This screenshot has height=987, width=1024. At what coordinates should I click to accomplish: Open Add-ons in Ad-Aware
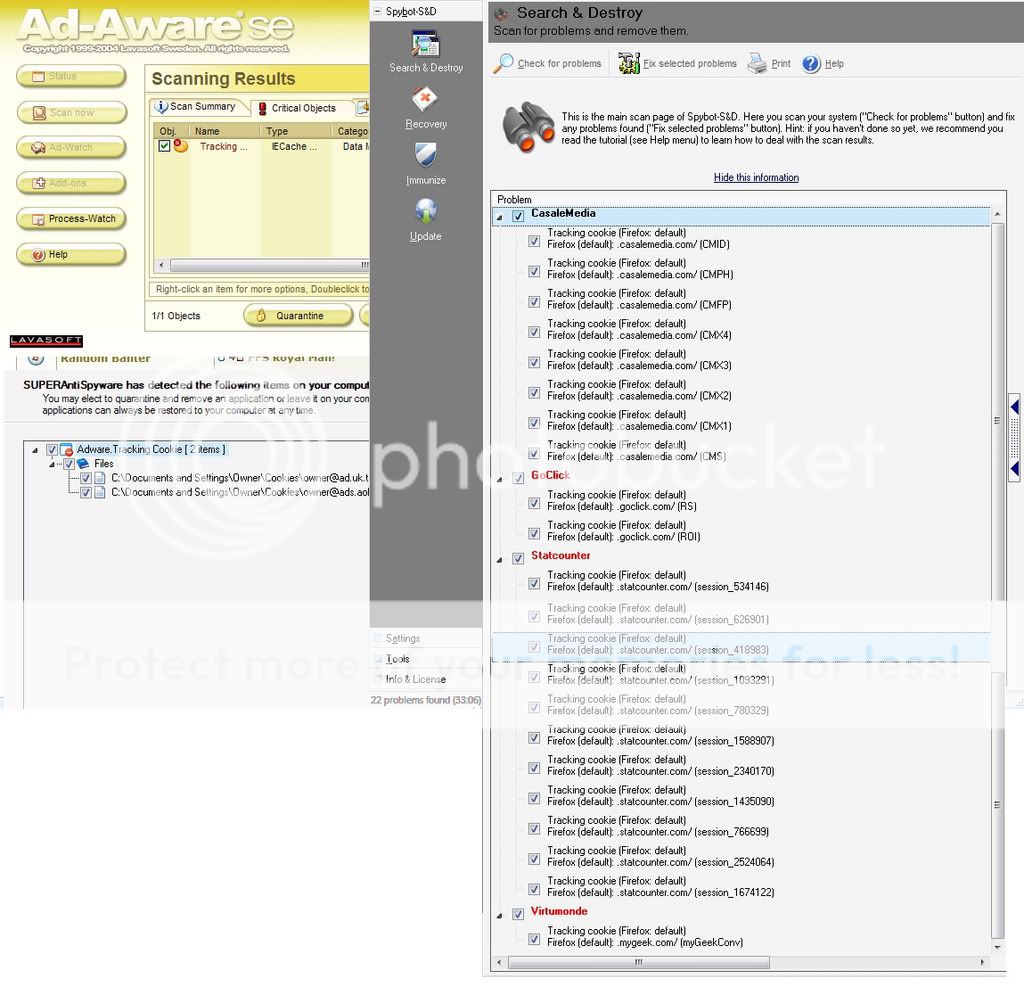tap(71, 184)
